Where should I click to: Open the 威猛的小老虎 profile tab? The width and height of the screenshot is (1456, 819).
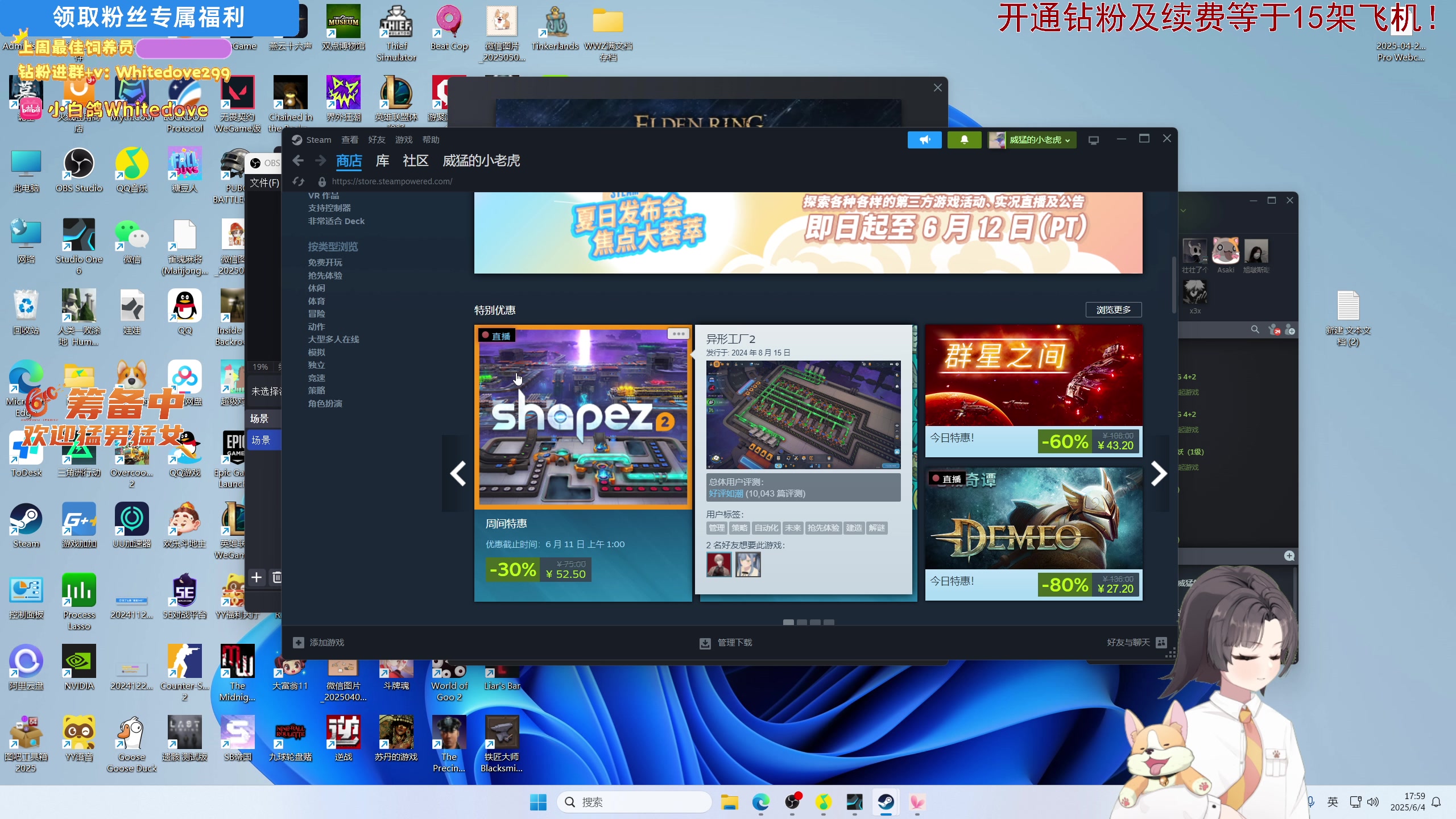(x=481, y=161)
